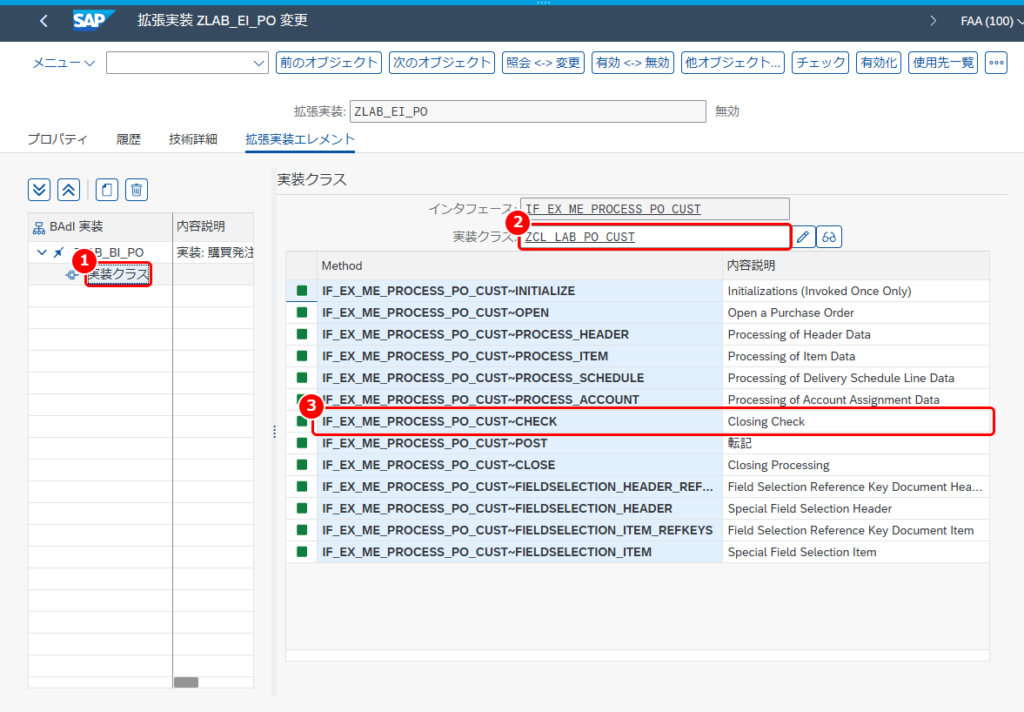Click the green status square for the POST method
The image size is (1024, 712).
pos(302,443)
